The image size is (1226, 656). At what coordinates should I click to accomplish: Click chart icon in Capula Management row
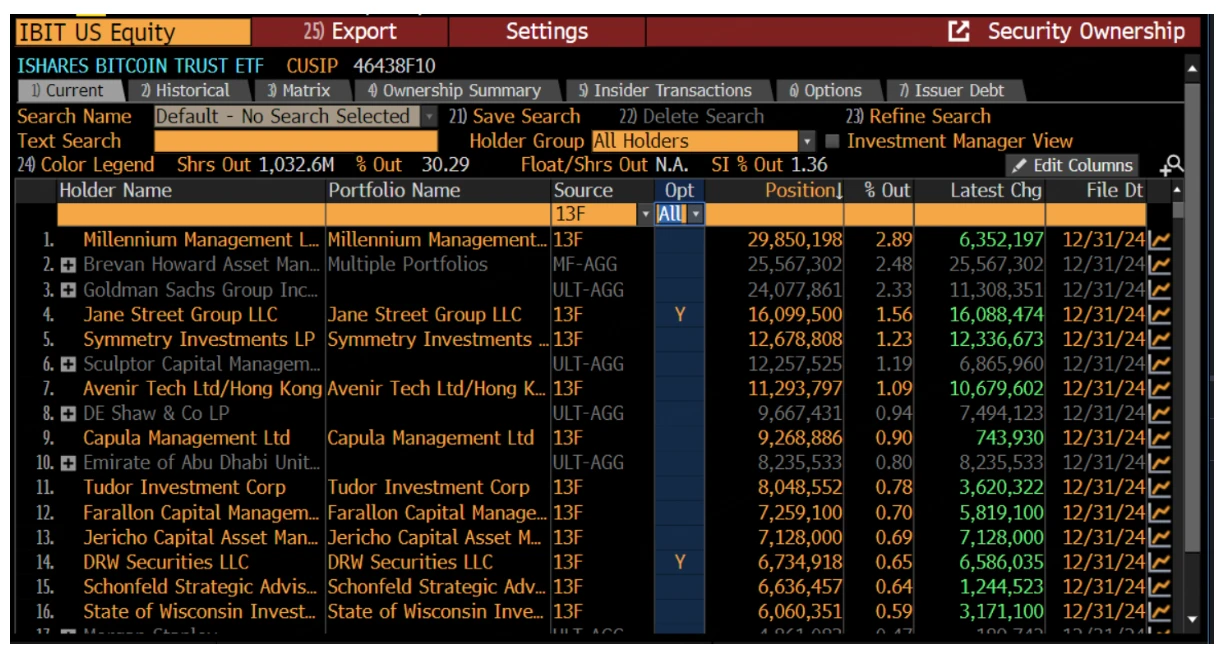tap(1160, 439)
